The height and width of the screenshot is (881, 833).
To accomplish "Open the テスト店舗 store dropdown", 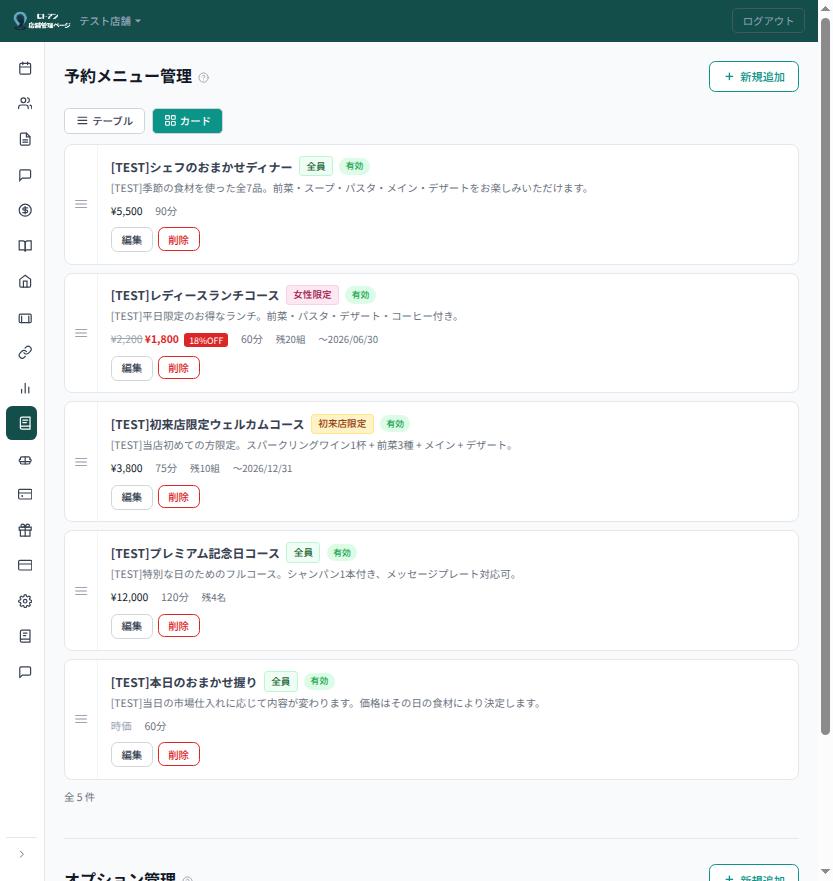I will tap(110, 21).
